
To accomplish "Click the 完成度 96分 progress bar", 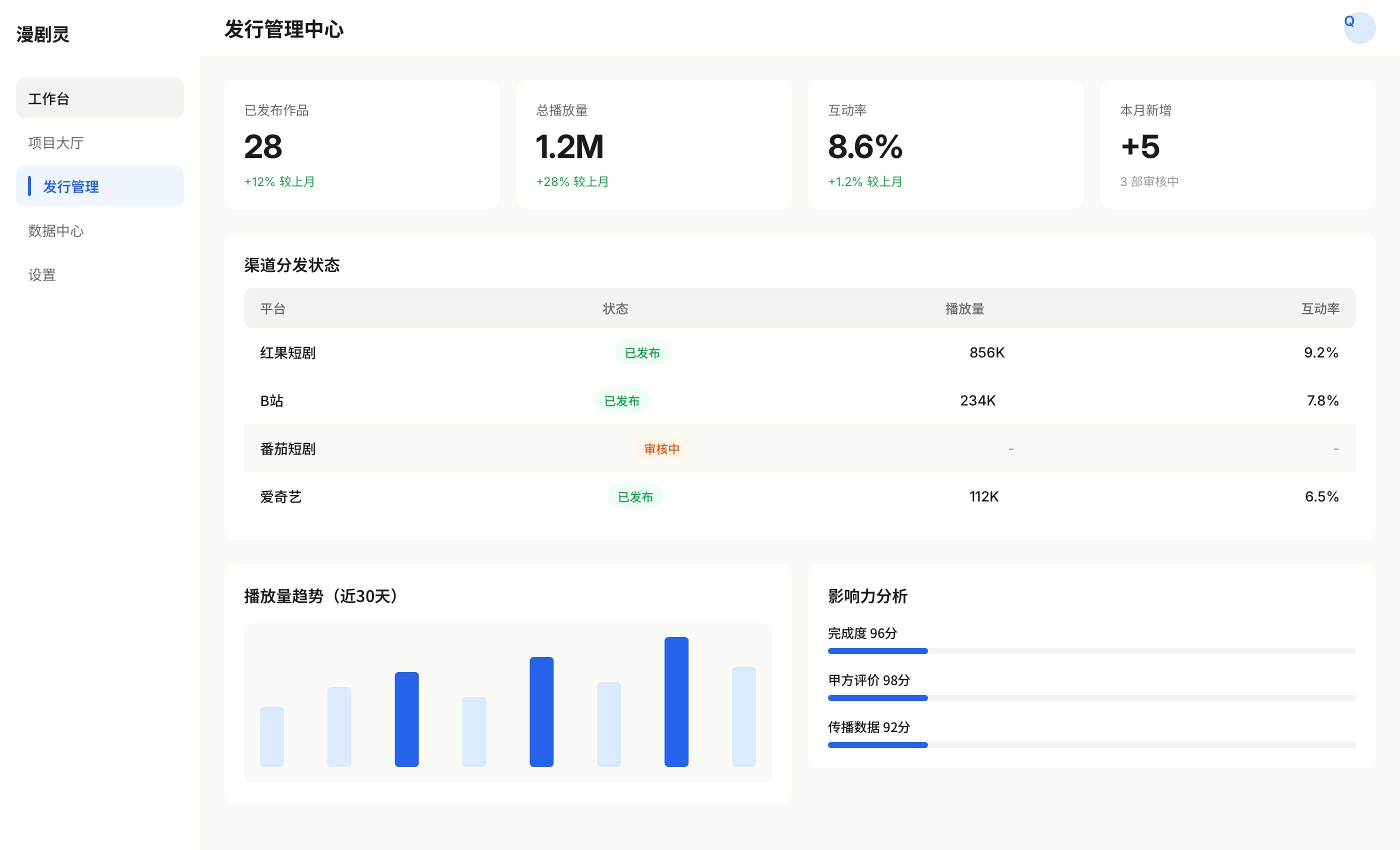I will (x=1091, y=650).
